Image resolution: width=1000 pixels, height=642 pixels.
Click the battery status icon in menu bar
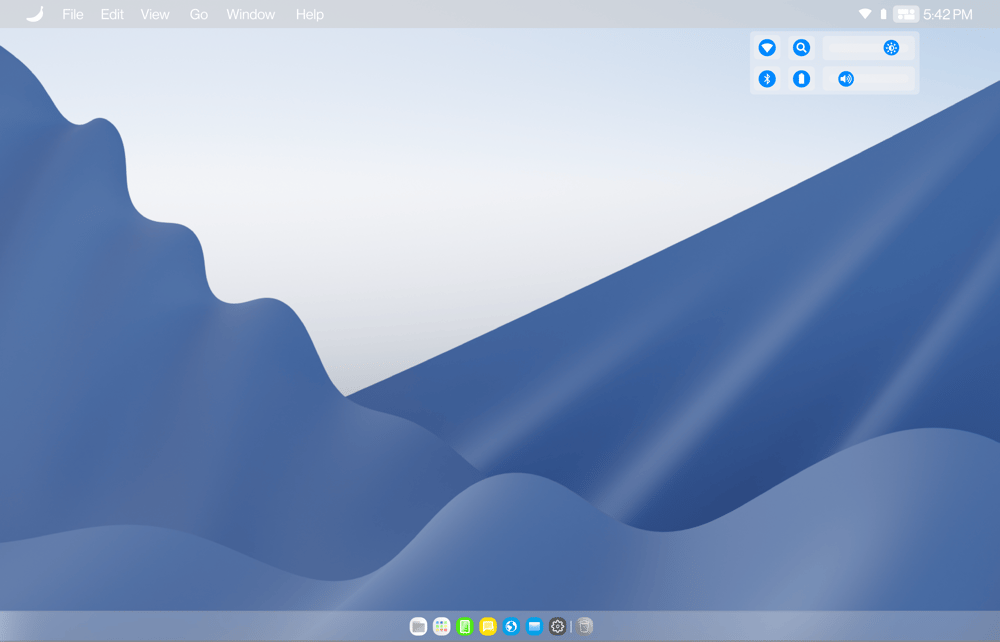pos(883,14)
